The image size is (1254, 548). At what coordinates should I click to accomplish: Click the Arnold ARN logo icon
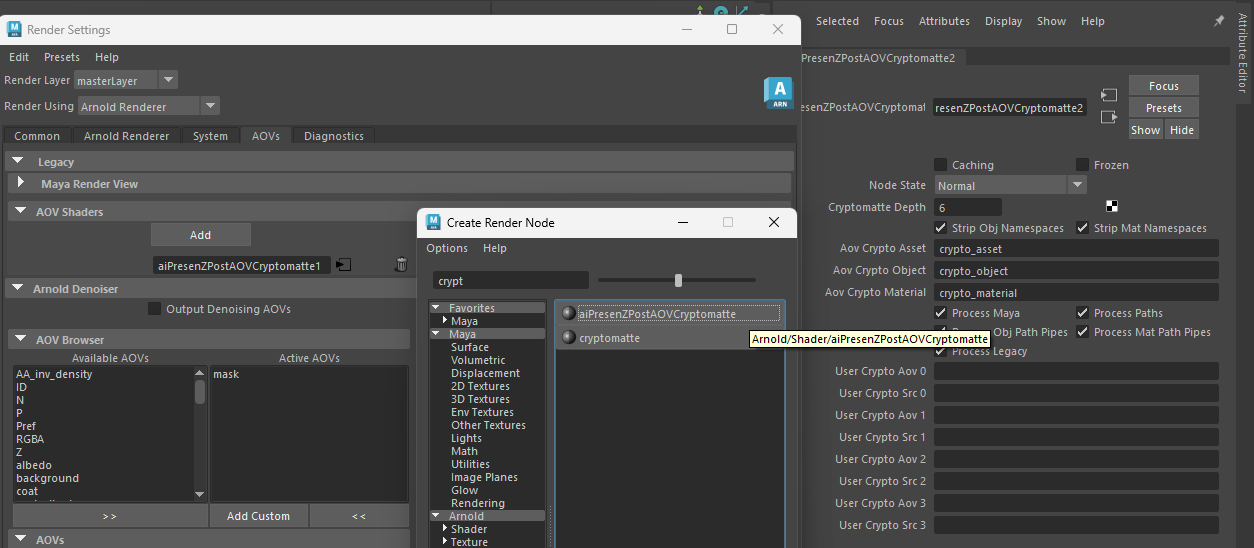pos(779,93)
